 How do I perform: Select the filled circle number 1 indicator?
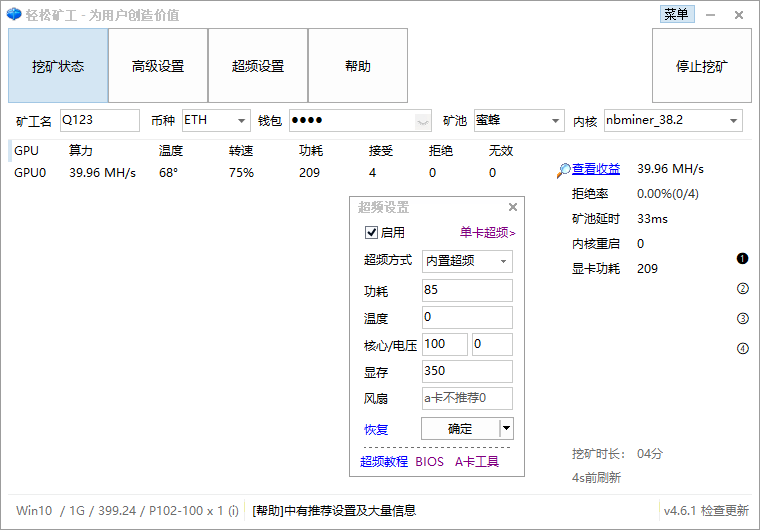tap(742, 259)
